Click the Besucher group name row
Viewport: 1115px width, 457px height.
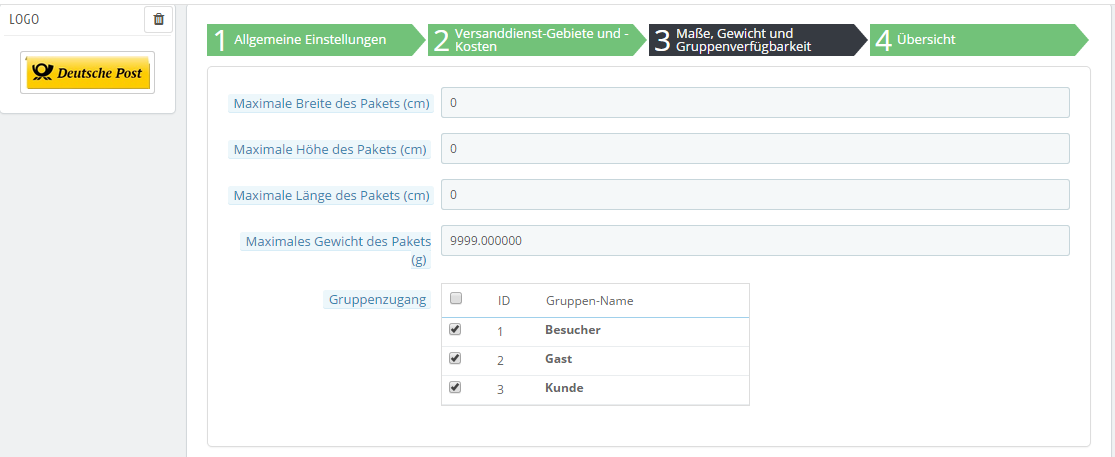click(573, 330)
